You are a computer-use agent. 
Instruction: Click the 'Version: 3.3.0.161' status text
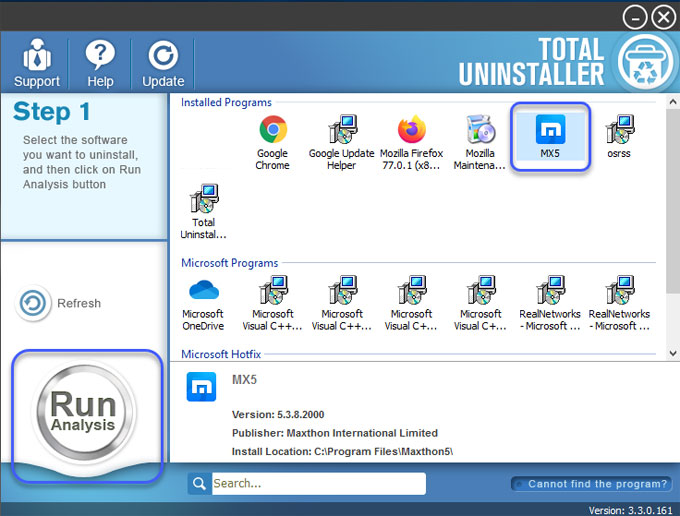[x=630, y=510]
